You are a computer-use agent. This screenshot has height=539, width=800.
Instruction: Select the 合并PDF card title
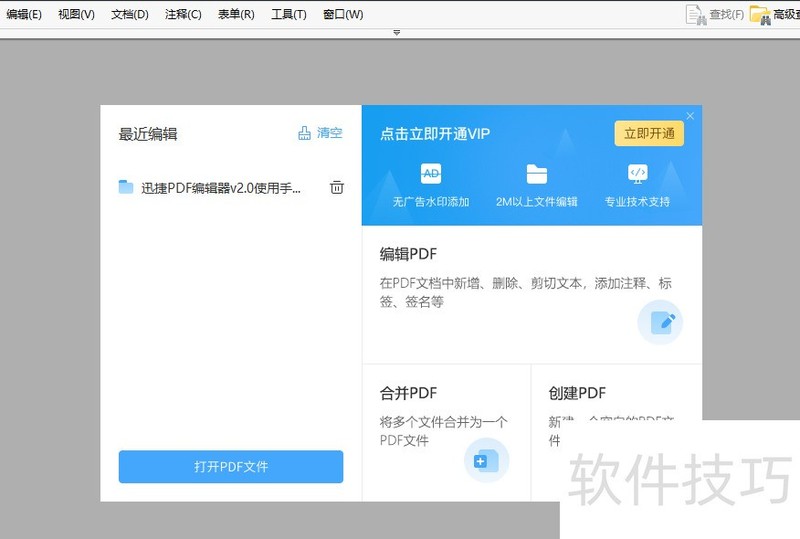(x=408, y=393)
